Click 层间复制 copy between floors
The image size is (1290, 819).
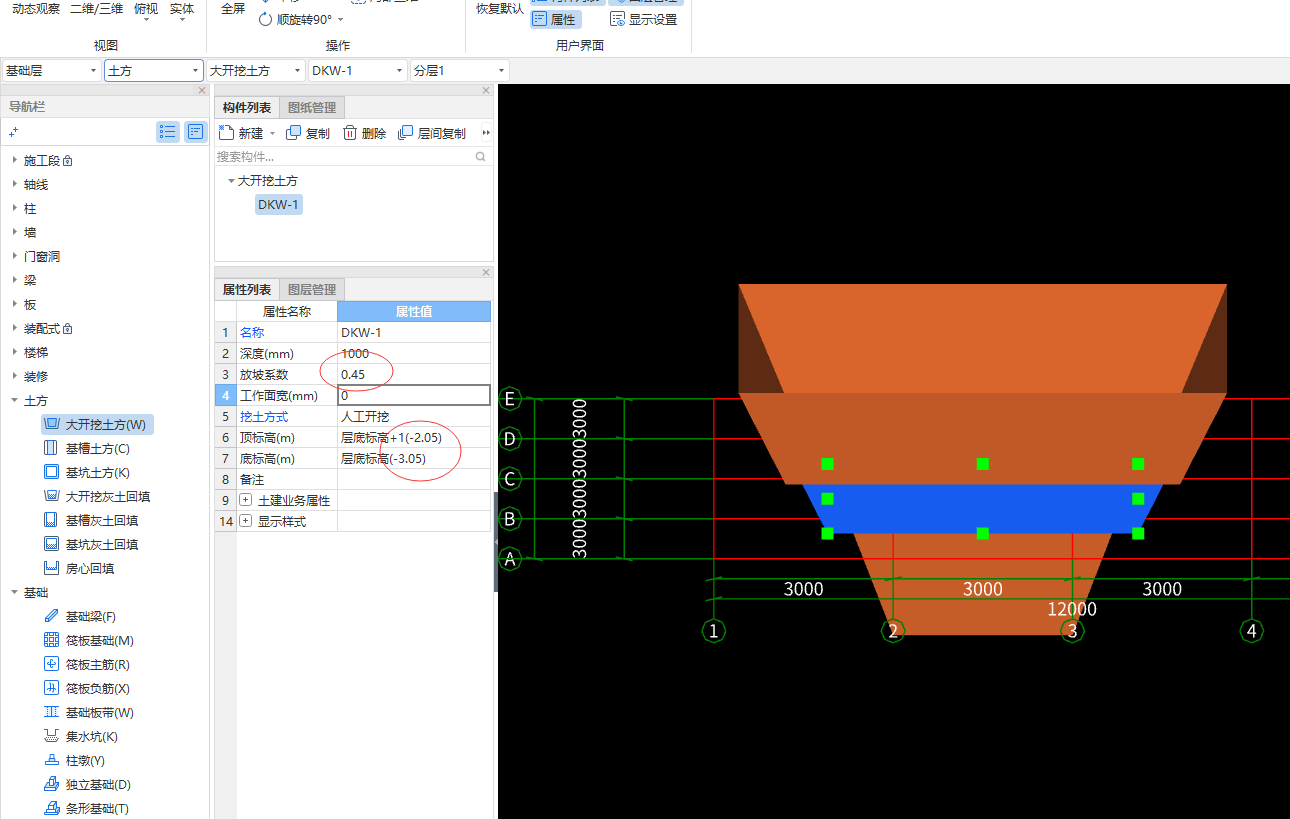point(431,133)
